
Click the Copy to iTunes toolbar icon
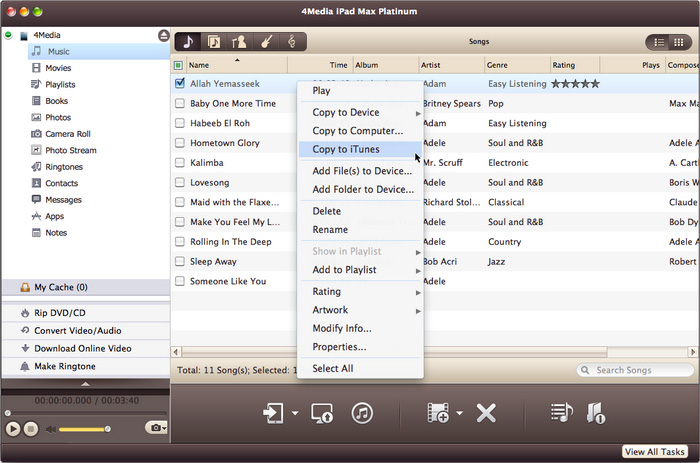(362, 413)
